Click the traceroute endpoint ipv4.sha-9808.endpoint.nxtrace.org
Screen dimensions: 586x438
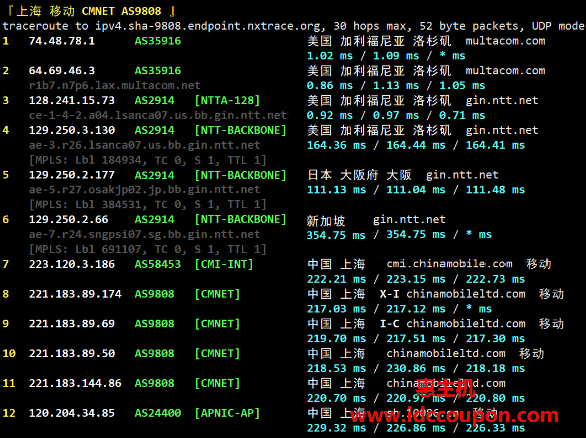(208, 26)
